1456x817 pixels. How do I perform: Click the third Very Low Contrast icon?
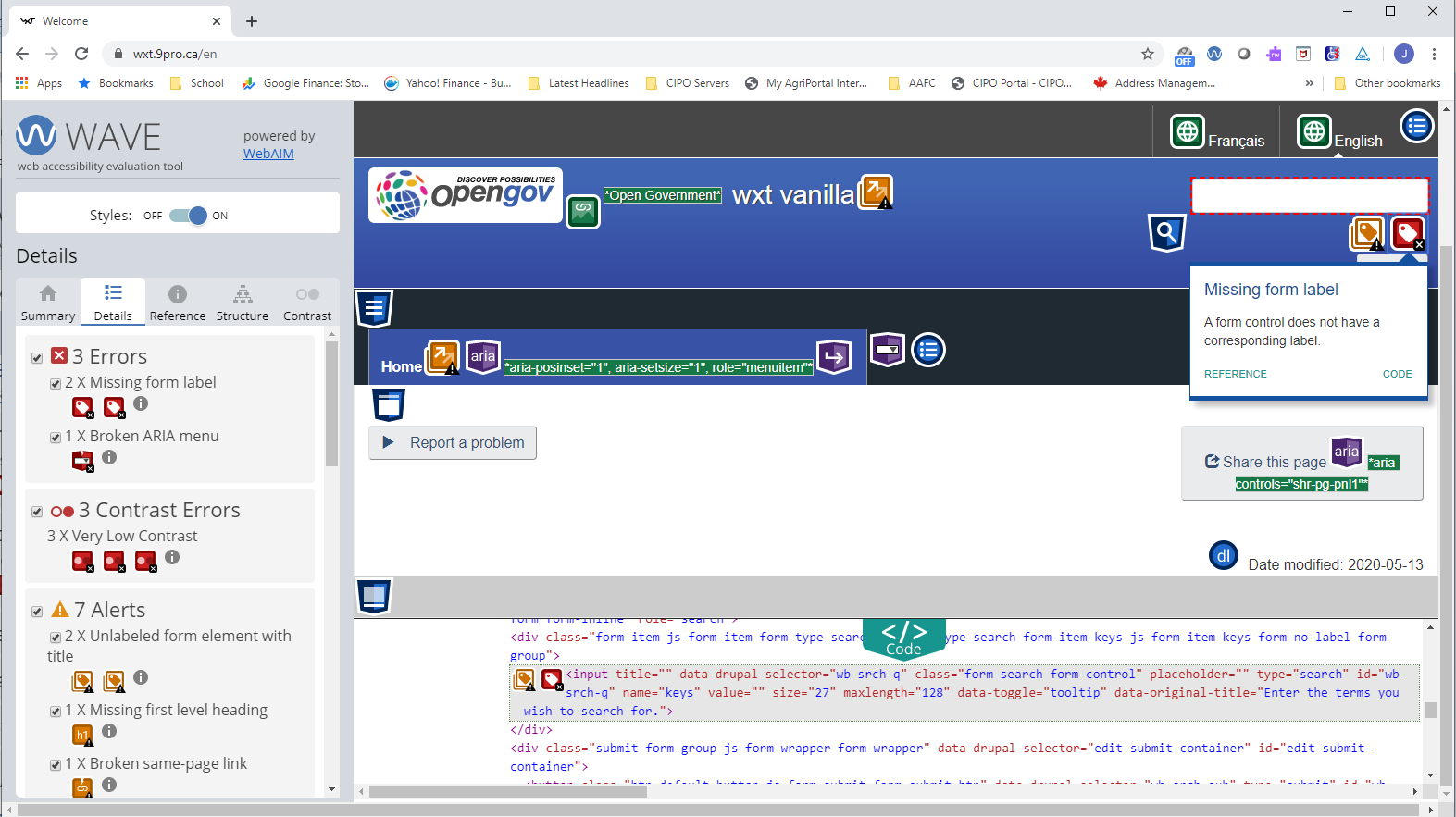[146, 561]
